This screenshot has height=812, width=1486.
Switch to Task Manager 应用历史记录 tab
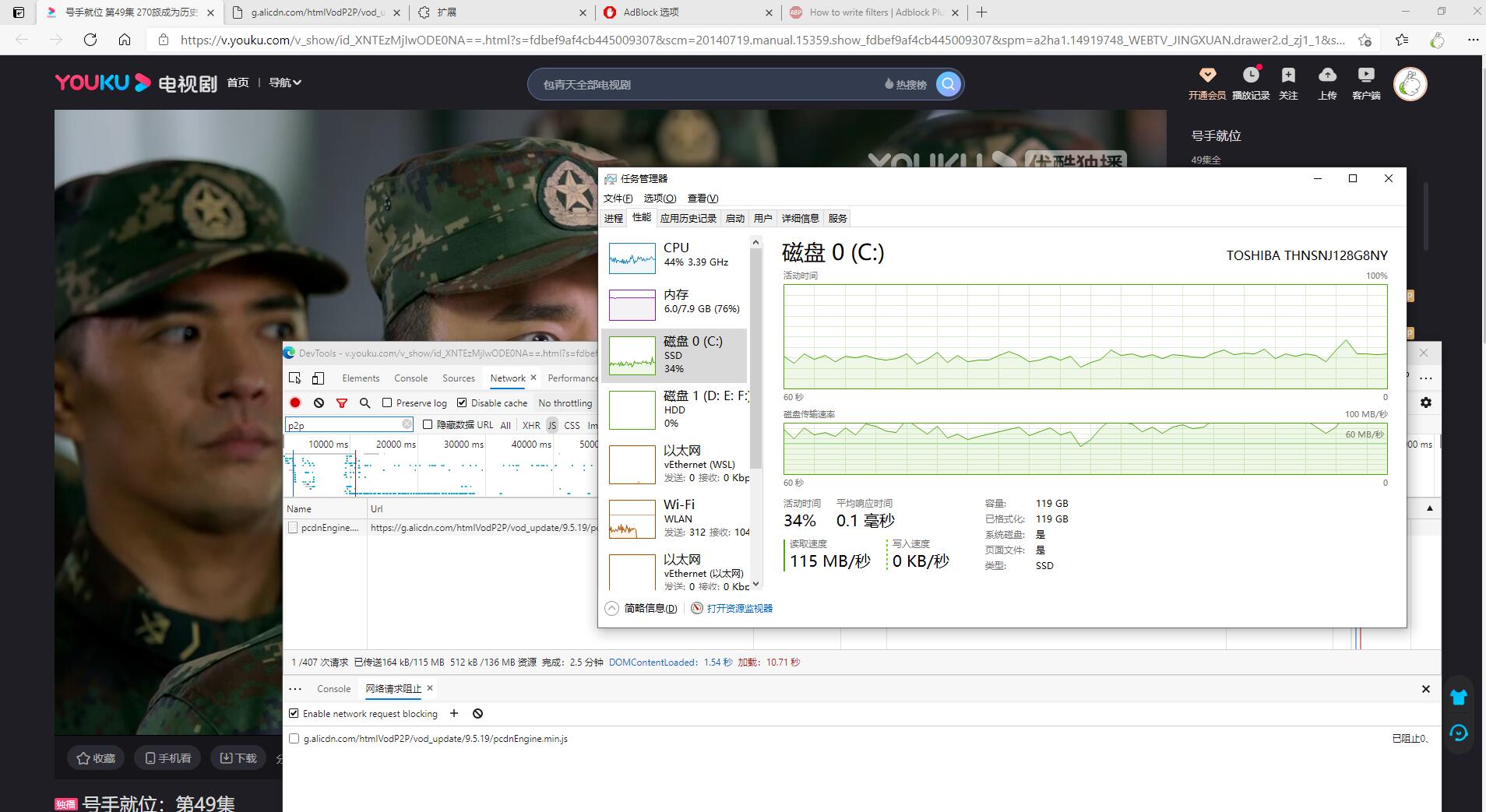pyautogui.click(x=688, y=218)
